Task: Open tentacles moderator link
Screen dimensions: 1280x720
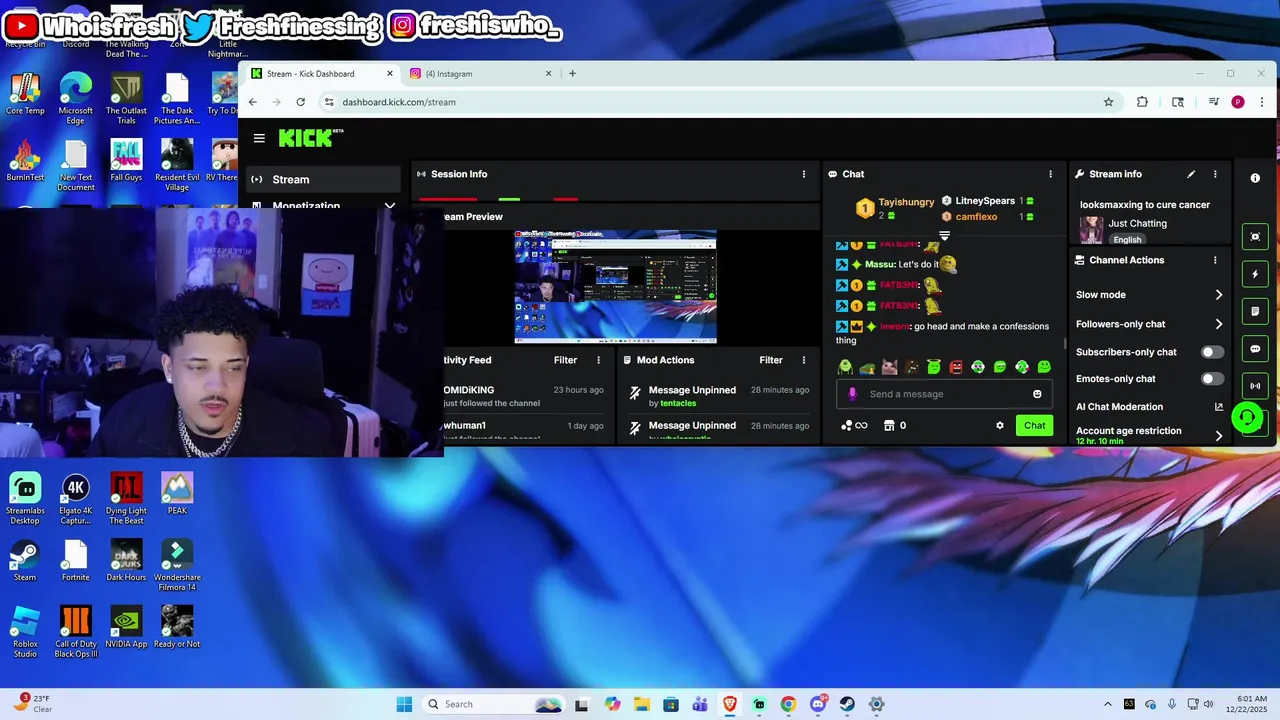Action: [x=678, y=403]
